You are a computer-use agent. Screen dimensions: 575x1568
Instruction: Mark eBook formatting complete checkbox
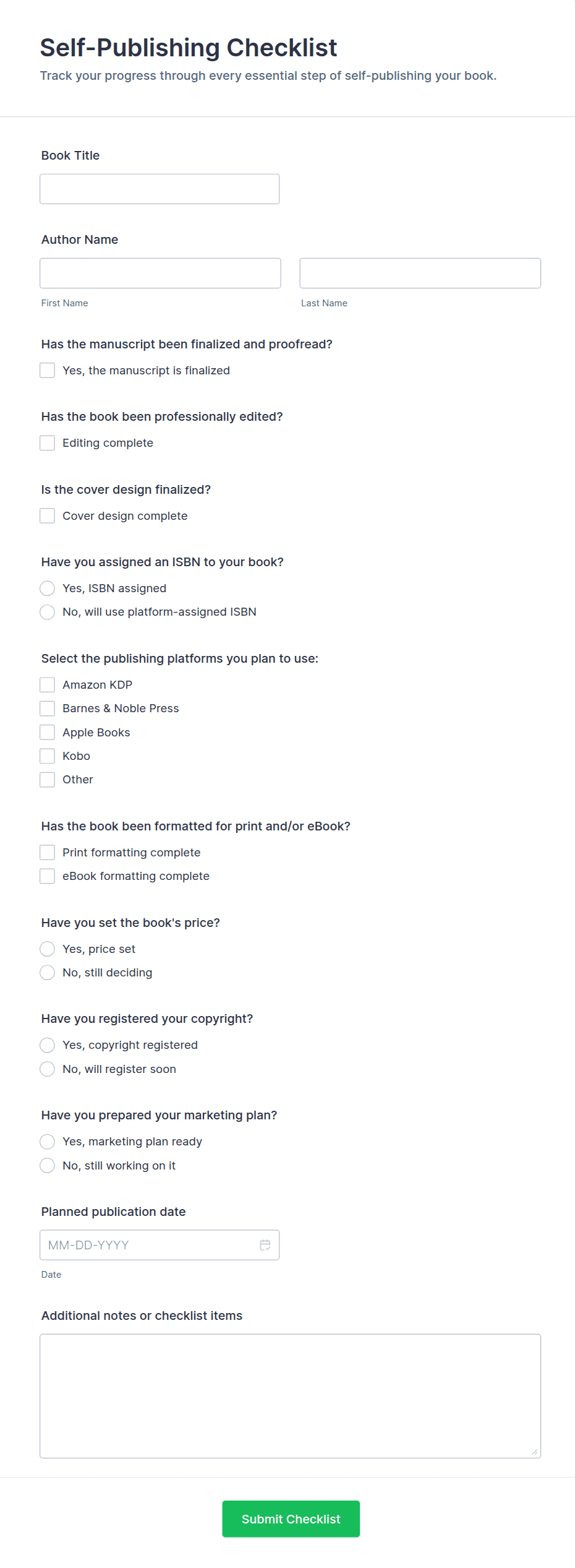[48, 876]
